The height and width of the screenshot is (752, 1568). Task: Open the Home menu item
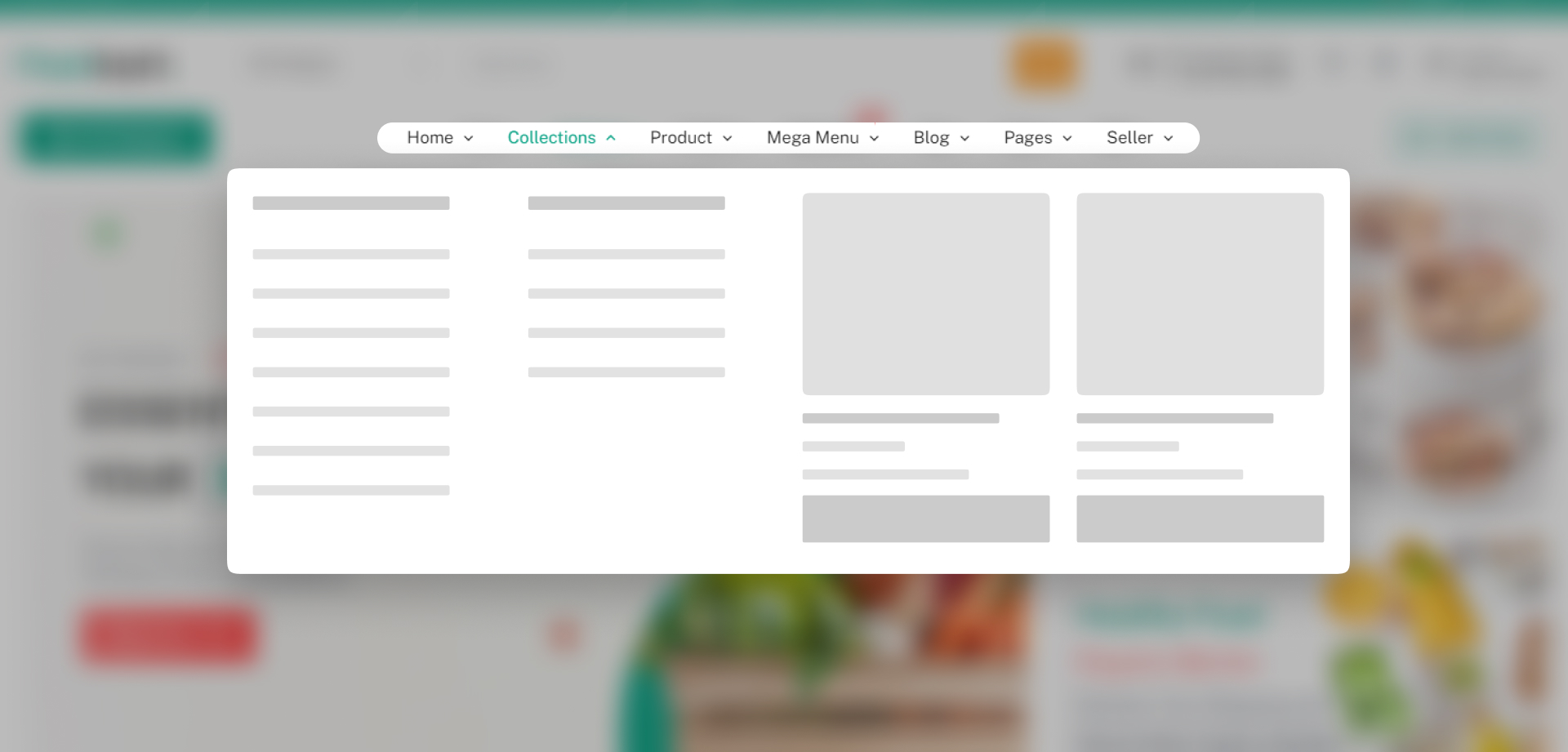click(x=430, y=138)
